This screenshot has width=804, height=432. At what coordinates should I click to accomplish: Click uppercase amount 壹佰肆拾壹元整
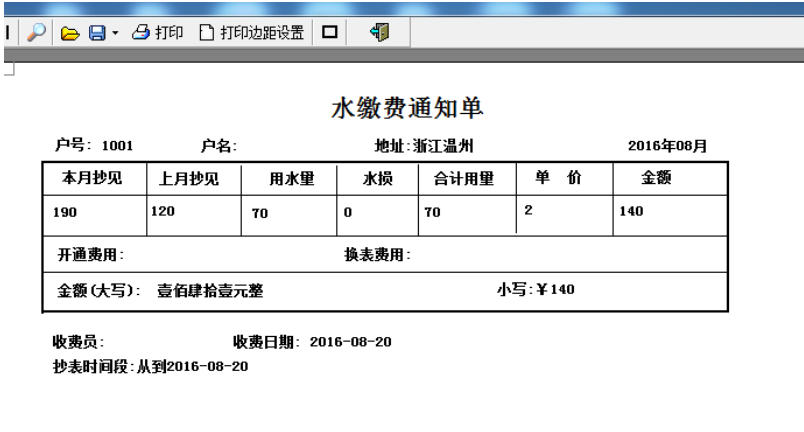[210, 291]
